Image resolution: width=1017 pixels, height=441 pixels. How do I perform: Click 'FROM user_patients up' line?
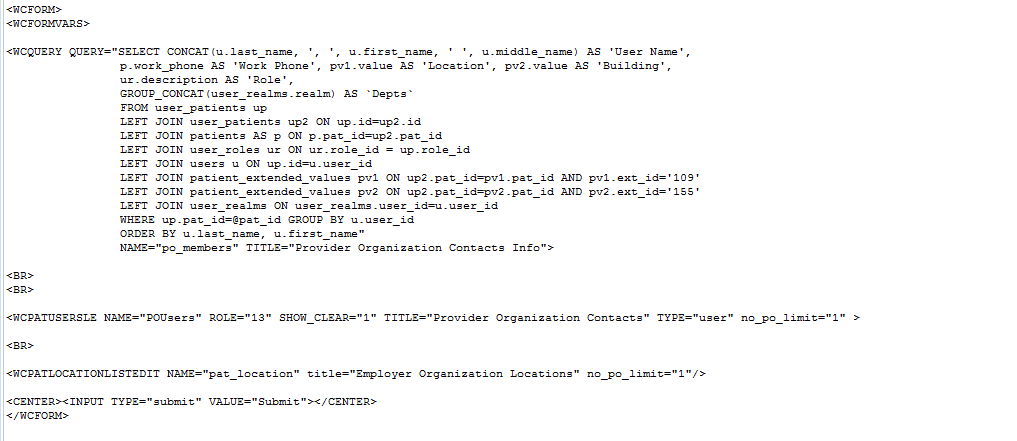coord(193,108)
